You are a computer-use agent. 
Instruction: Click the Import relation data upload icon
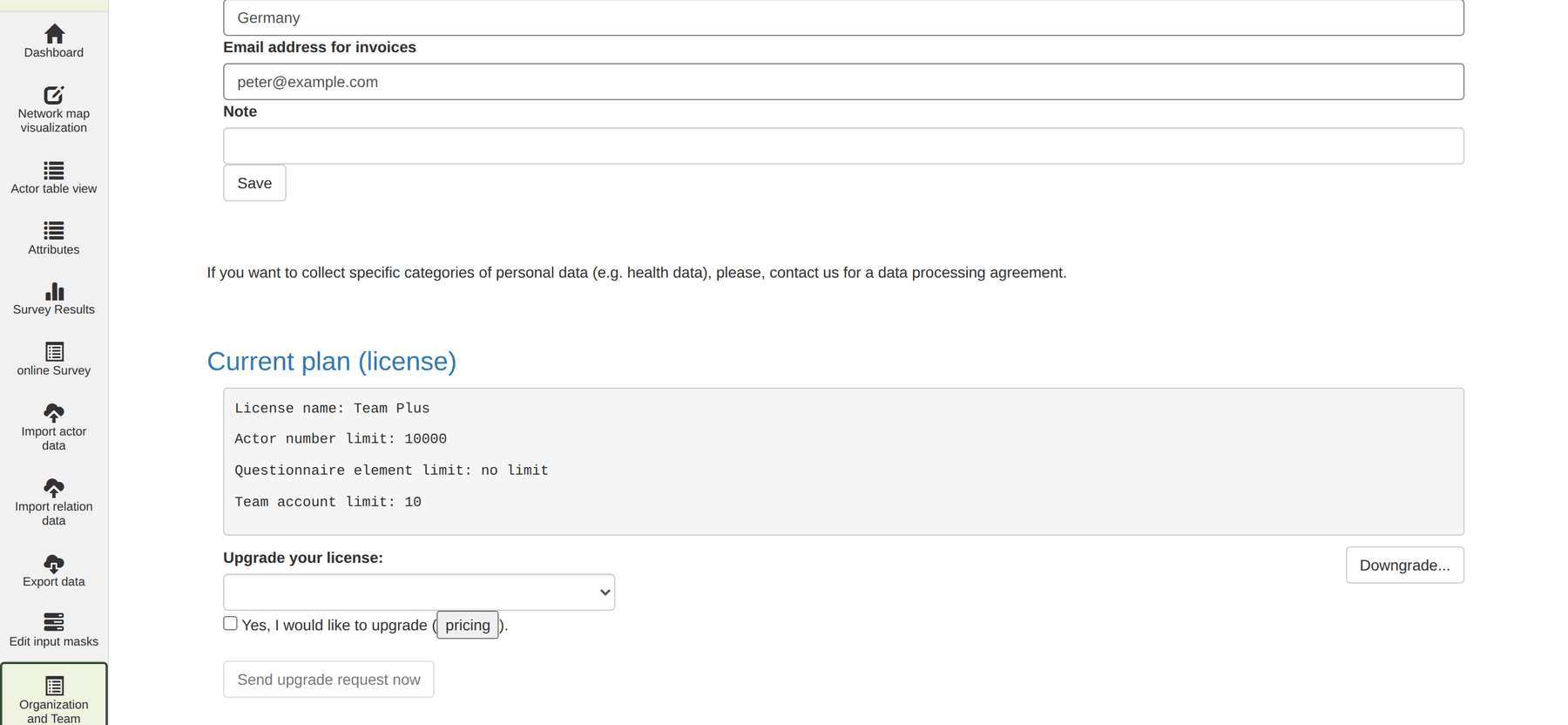coord(54,487)
